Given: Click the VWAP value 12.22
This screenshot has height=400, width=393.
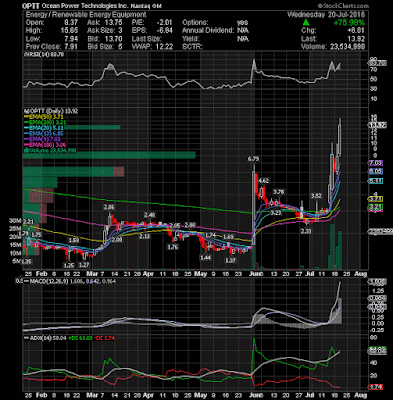Looking at the screenshot, I should pos(164,46).
